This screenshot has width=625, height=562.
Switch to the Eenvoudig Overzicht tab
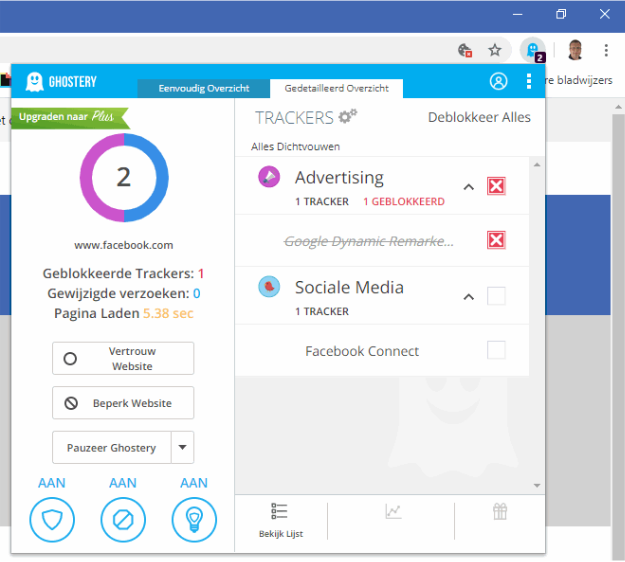pyautogui.click(x=204, y=88)
